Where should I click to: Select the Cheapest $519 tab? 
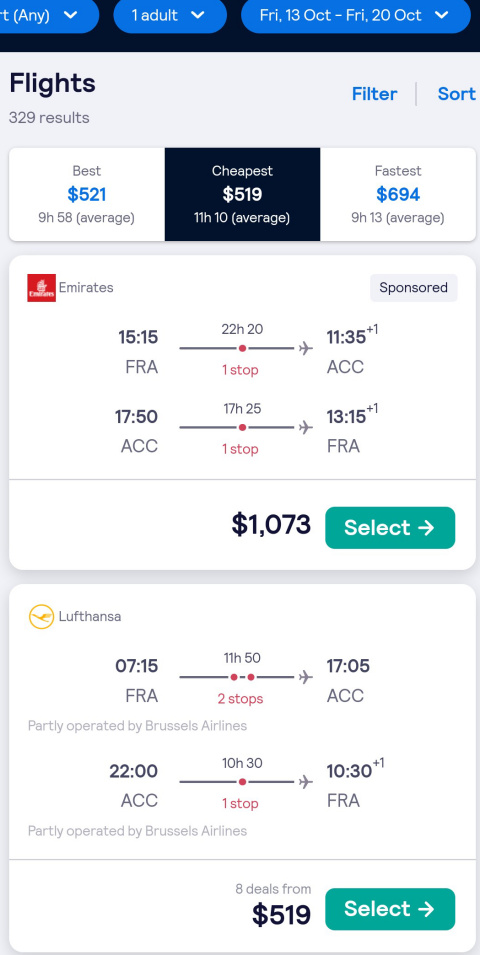pyautogui.click(x=242, y=194)
